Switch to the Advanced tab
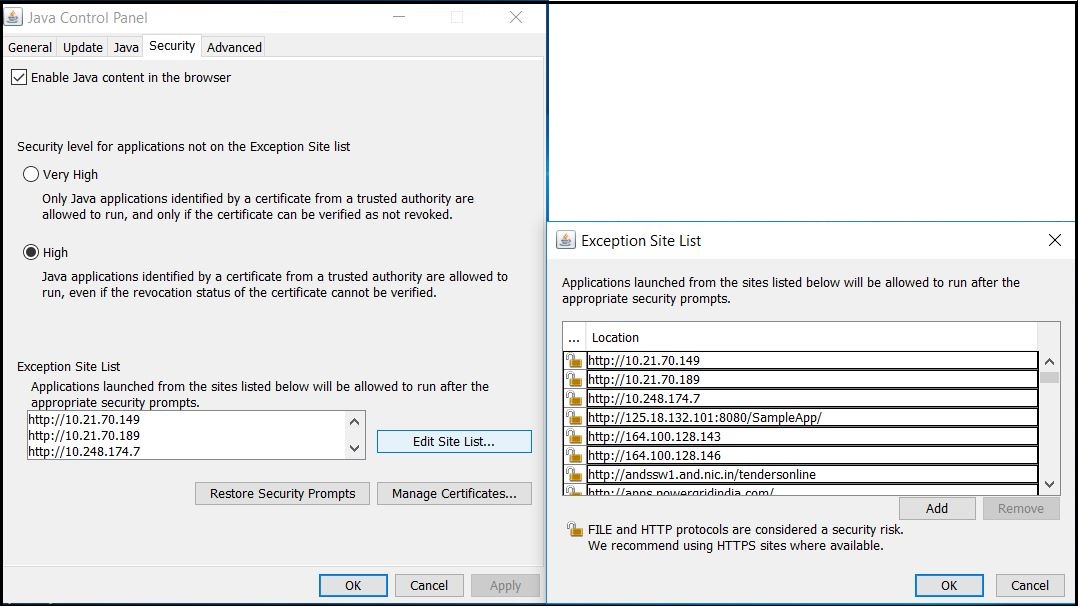The height and width of the screenshot is (606, 1078). (x=233, y=46)
